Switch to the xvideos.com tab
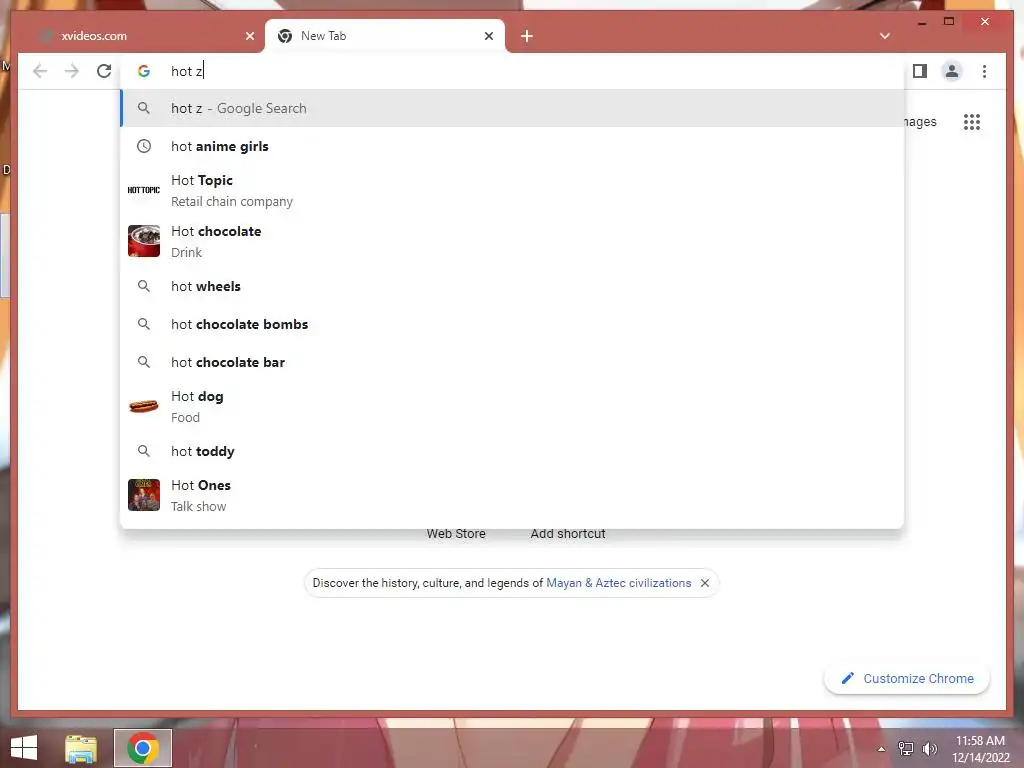The image size is (1024, 768). click(140, 36)
